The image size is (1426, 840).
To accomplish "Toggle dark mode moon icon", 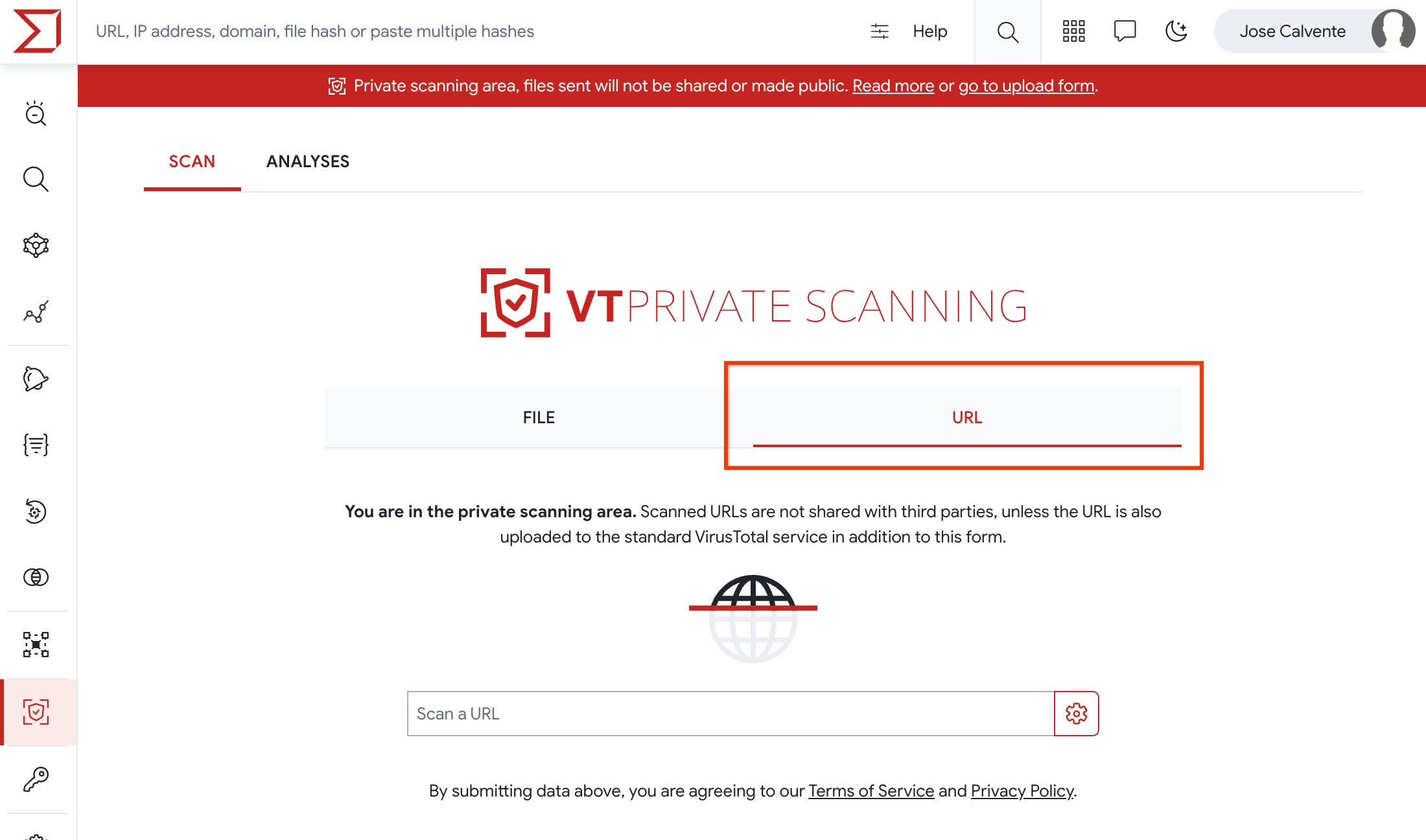I will 1177,31.
